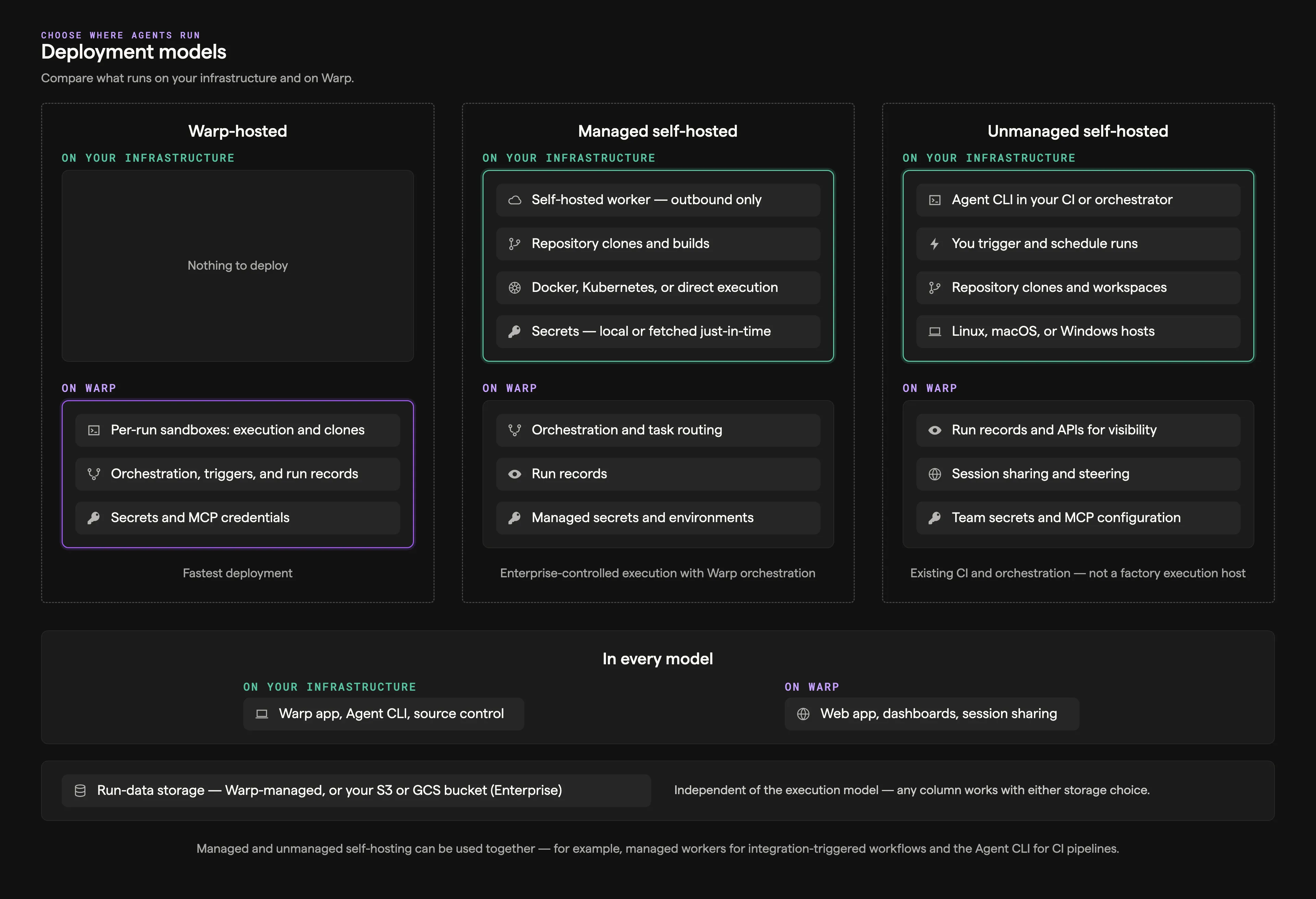Click the eye icon beside Run records in Managed self-hosted
Screen dimensions: 1316x899
pyautogui.click(x=514, y=475)
